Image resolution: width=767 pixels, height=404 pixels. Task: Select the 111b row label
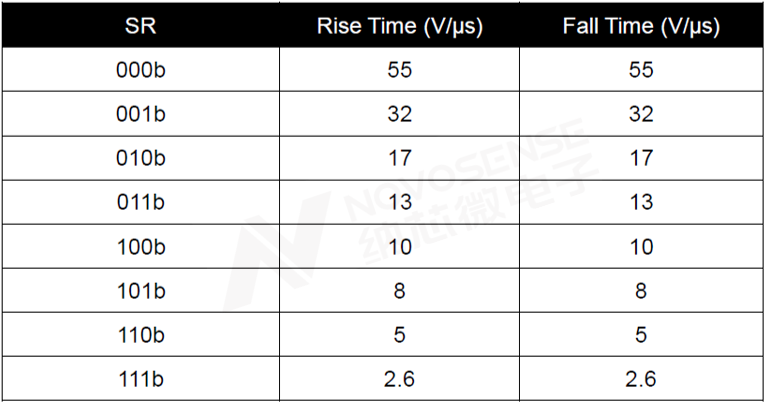(141, 380)
